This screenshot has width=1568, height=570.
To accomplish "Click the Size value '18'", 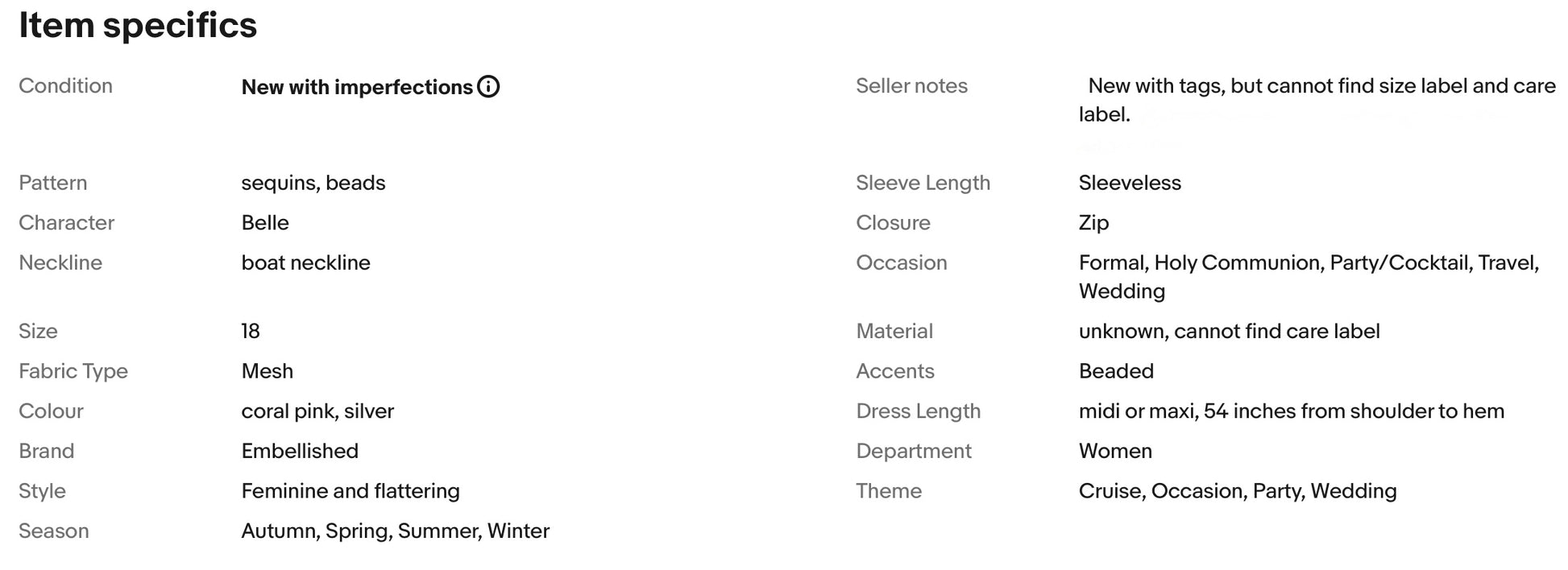I will click(251, 331).
